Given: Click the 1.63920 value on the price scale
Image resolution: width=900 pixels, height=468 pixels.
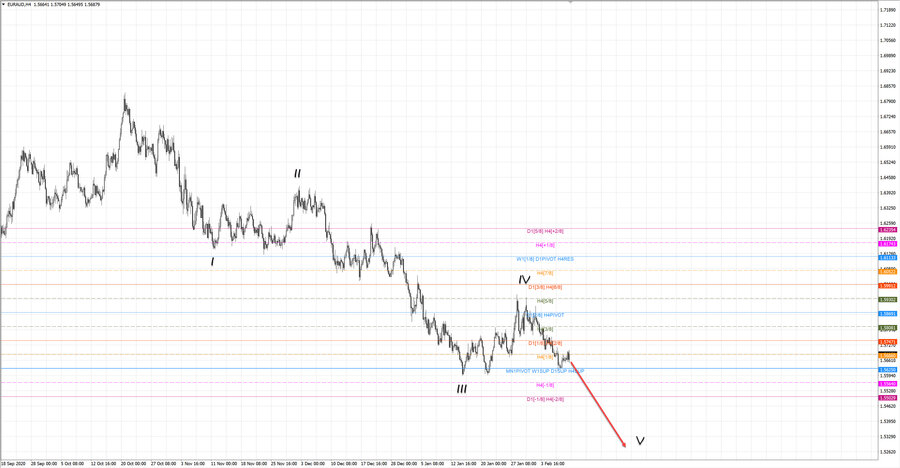Looking at the screenshot, I should (888, 193).
